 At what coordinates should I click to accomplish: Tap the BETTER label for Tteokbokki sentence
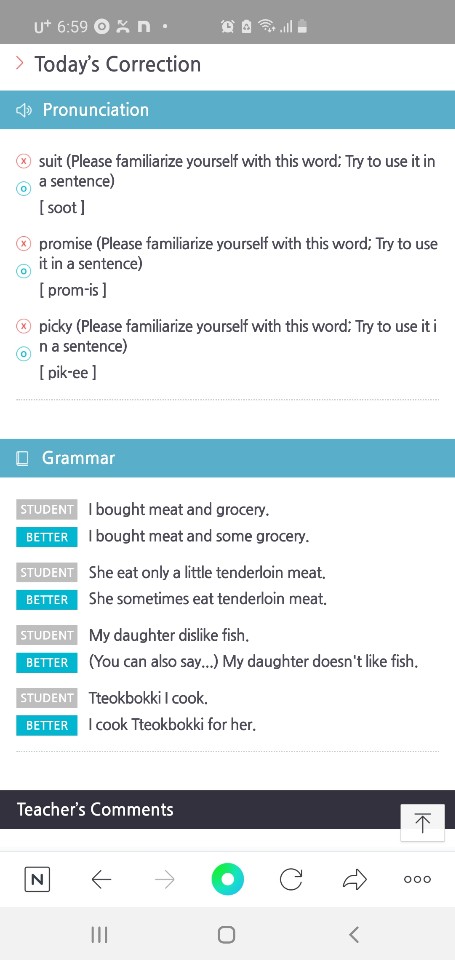pos(47,726)
